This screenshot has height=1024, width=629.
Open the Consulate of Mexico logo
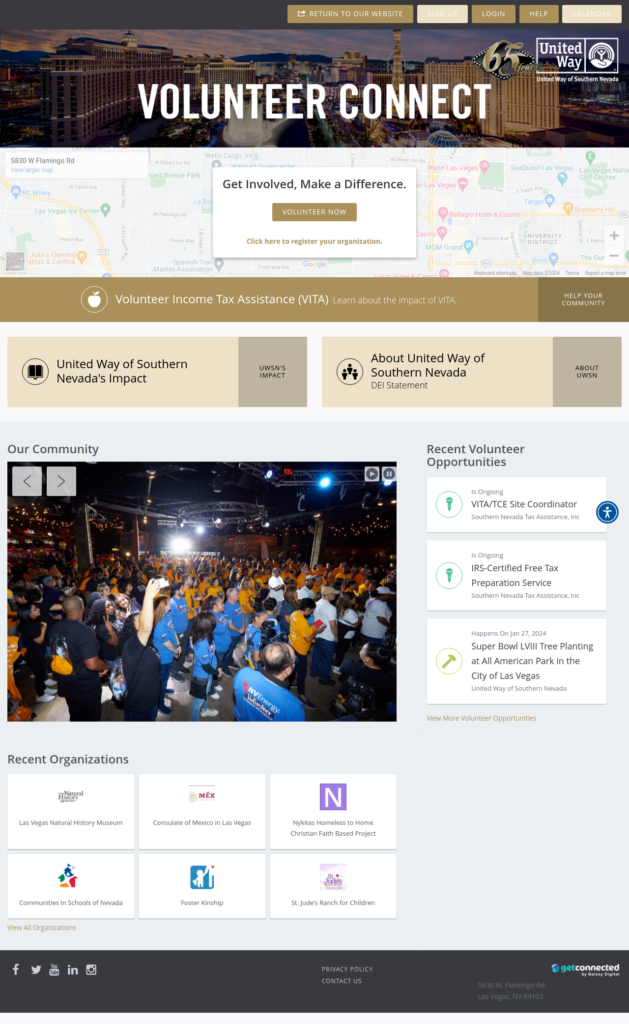pyautogui.click(x=202, y=795)
